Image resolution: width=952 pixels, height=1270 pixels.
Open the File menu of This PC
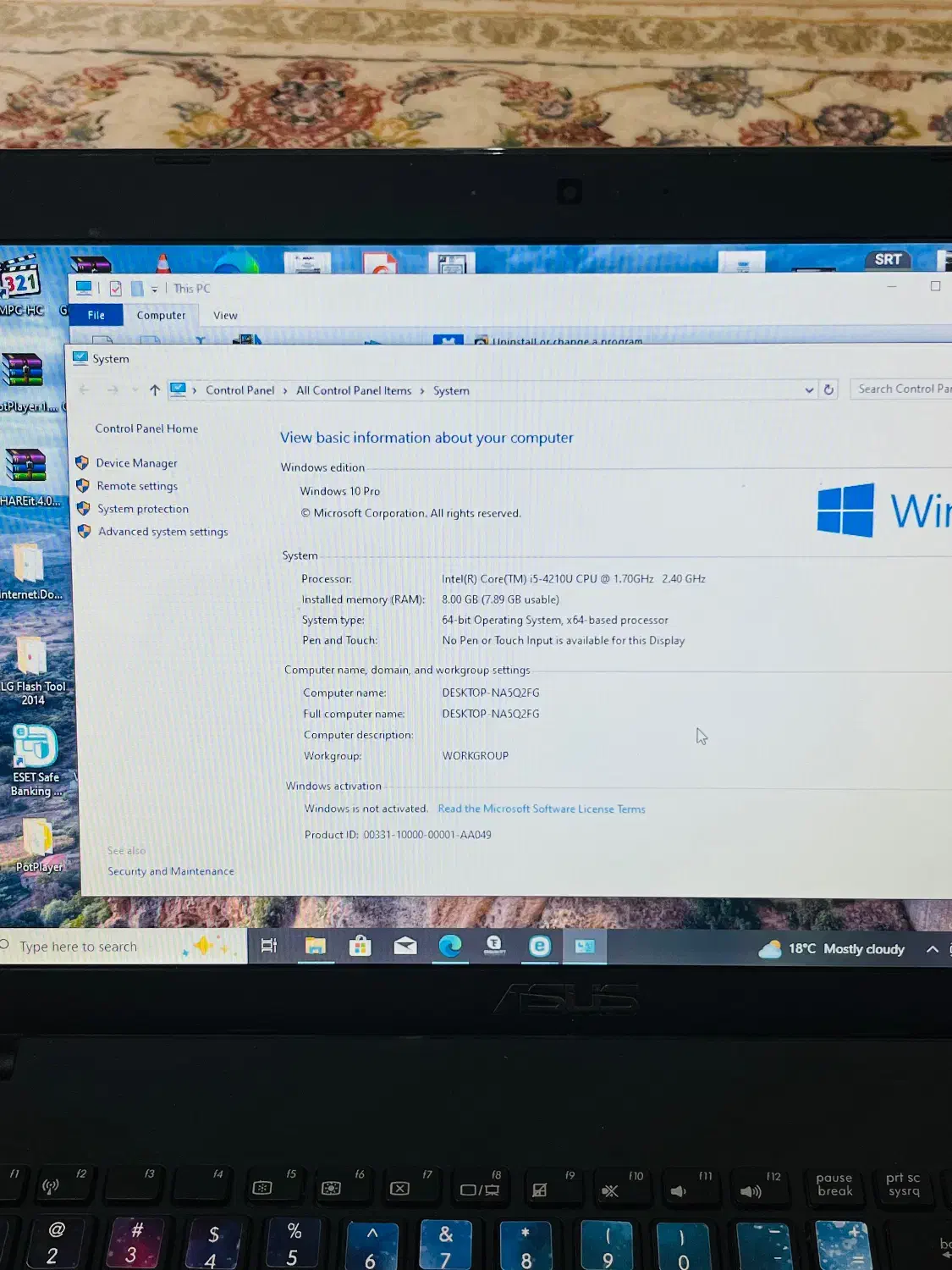click(96, 315)
